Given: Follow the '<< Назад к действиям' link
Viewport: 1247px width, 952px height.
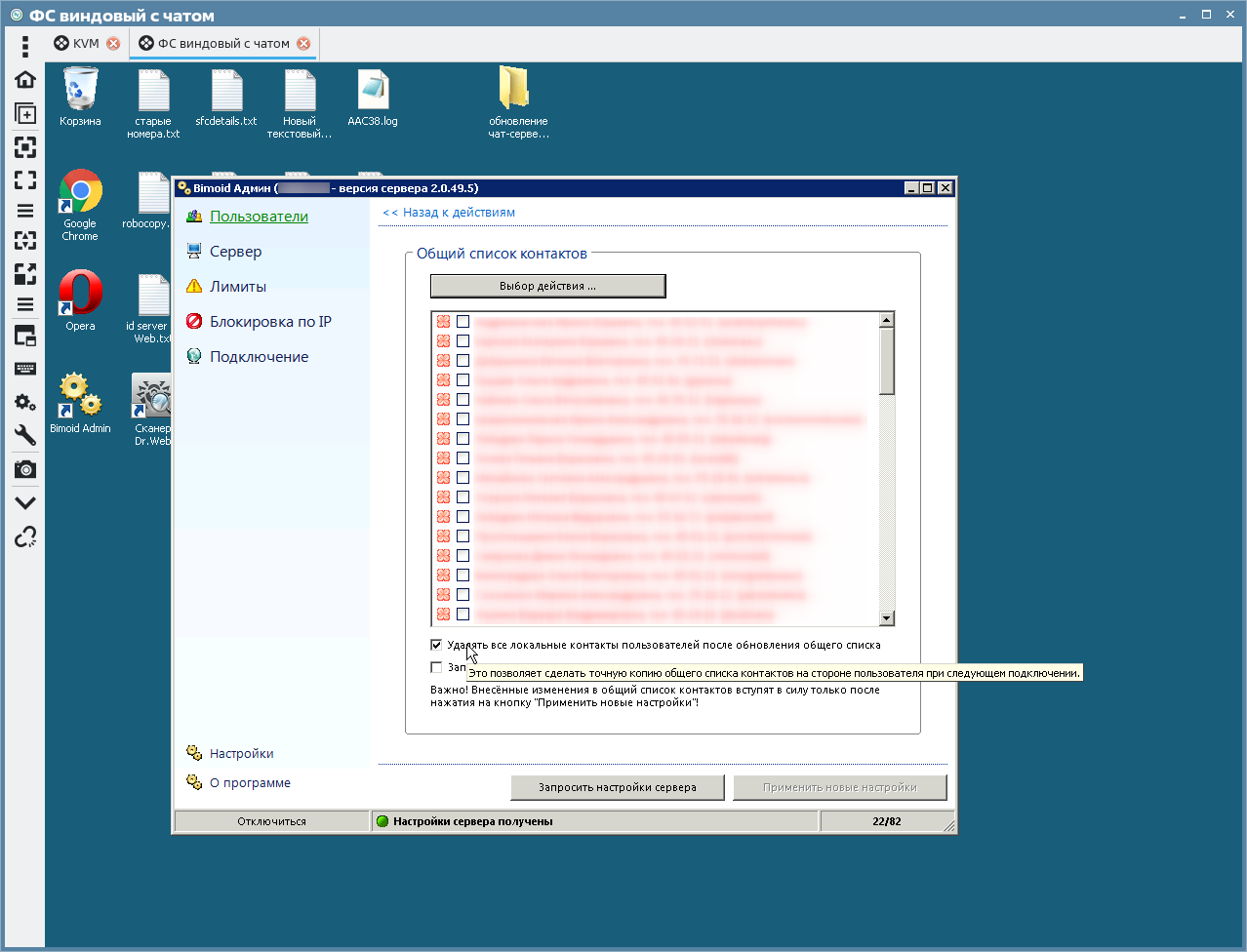Looking at the screenshot, I should tap(449, 213).
